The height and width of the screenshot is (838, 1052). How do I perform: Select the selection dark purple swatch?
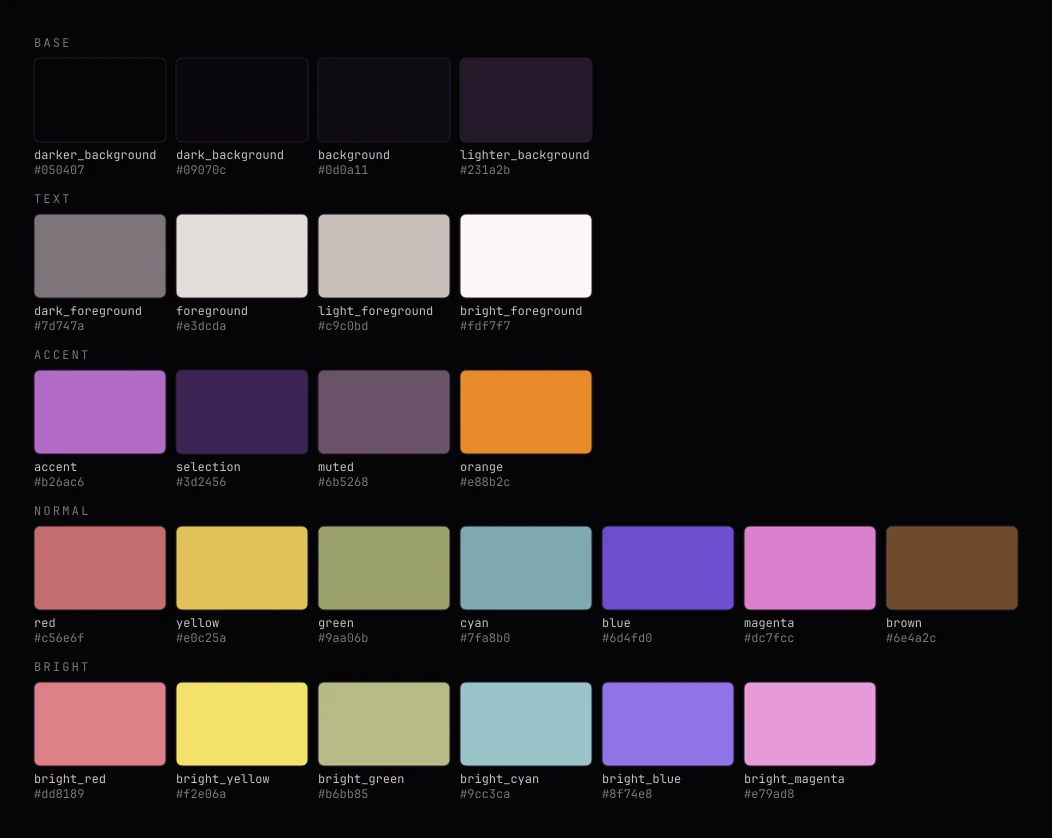[242, 412]
